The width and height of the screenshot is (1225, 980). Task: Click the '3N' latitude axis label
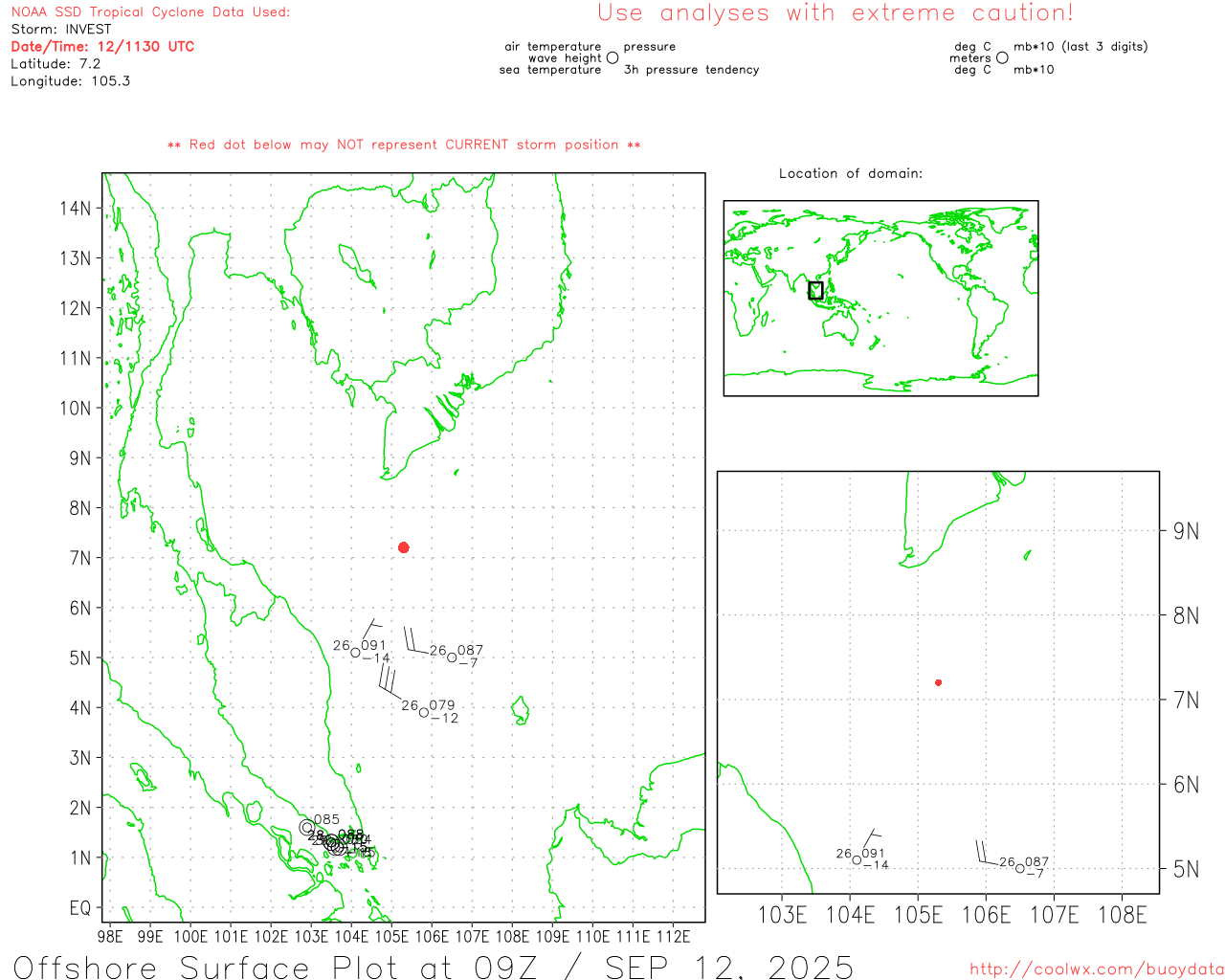point(80,758)
